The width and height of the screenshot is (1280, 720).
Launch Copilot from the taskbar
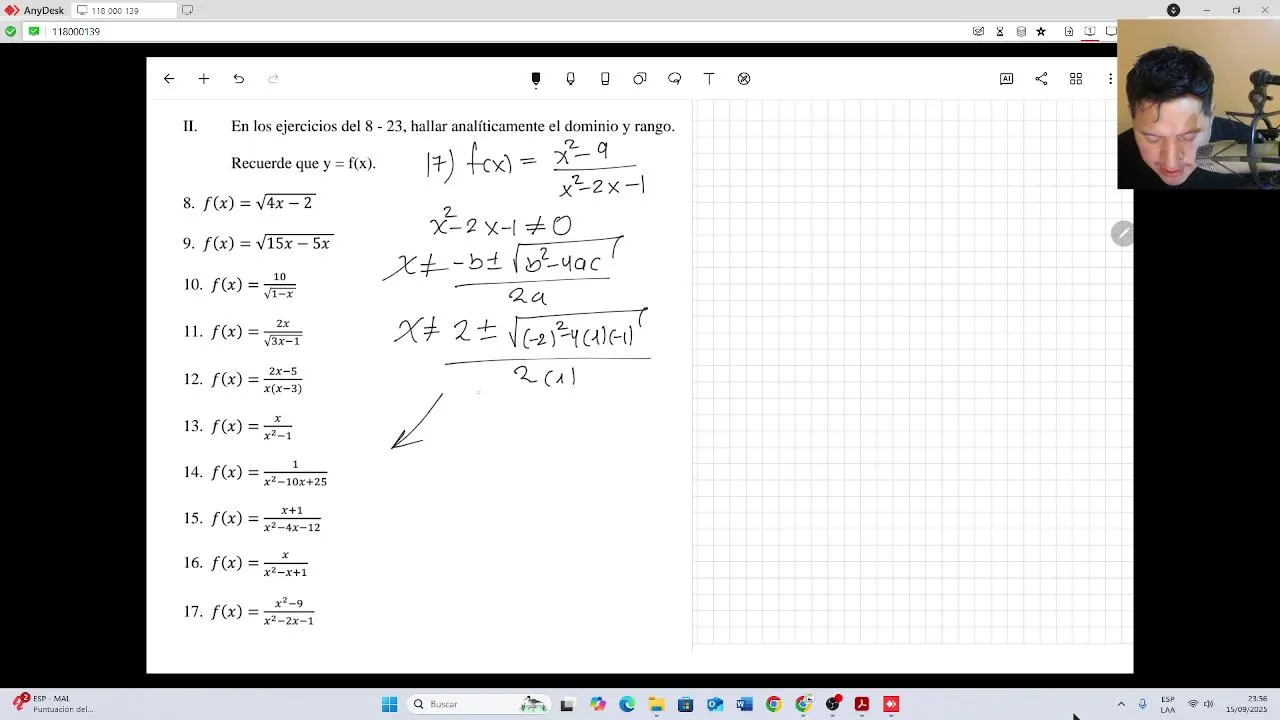coord(598,704)
